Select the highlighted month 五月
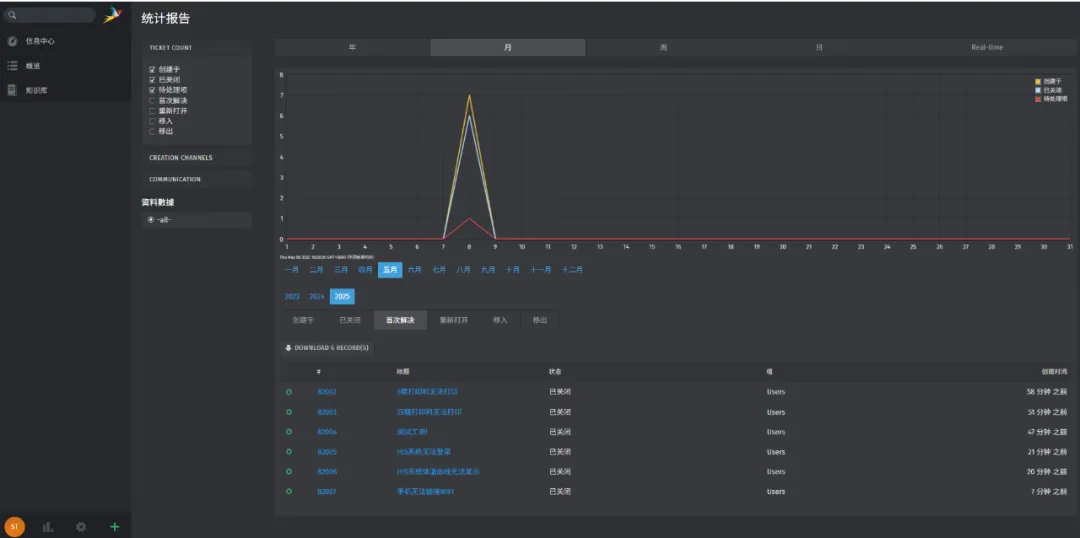The height and width of the screenshot is (538, 1080). click(390, 270)
